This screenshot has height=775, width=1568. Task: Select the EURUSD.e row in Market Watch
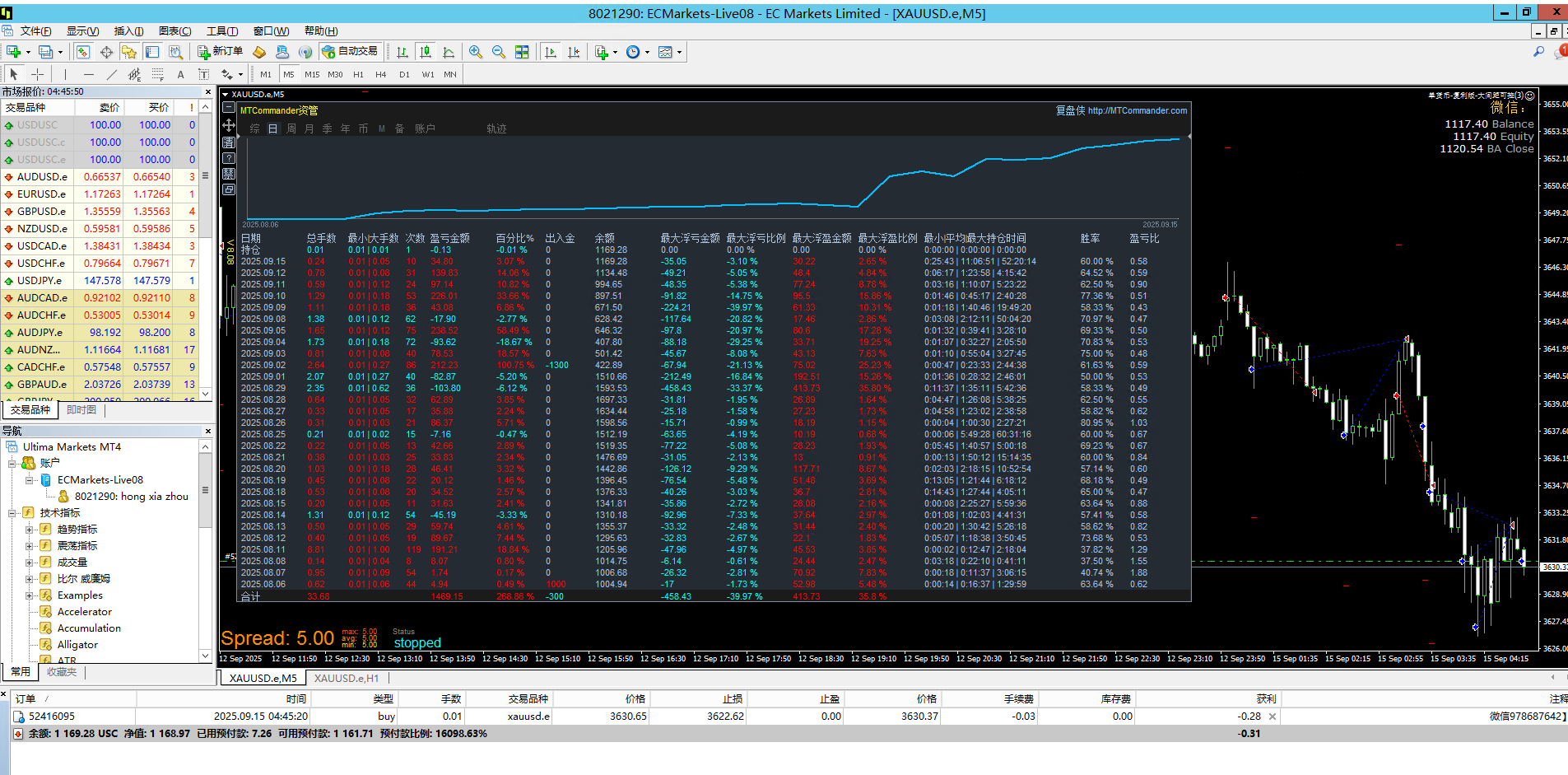pyautogui.click(x=100, y=194)
